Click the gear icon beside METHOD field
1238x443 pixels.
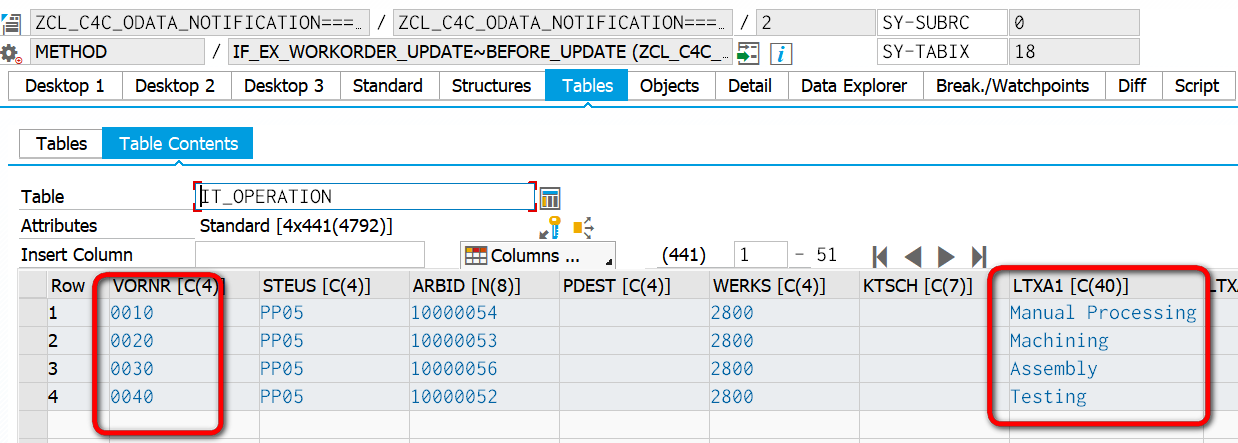tap(11, 53)
